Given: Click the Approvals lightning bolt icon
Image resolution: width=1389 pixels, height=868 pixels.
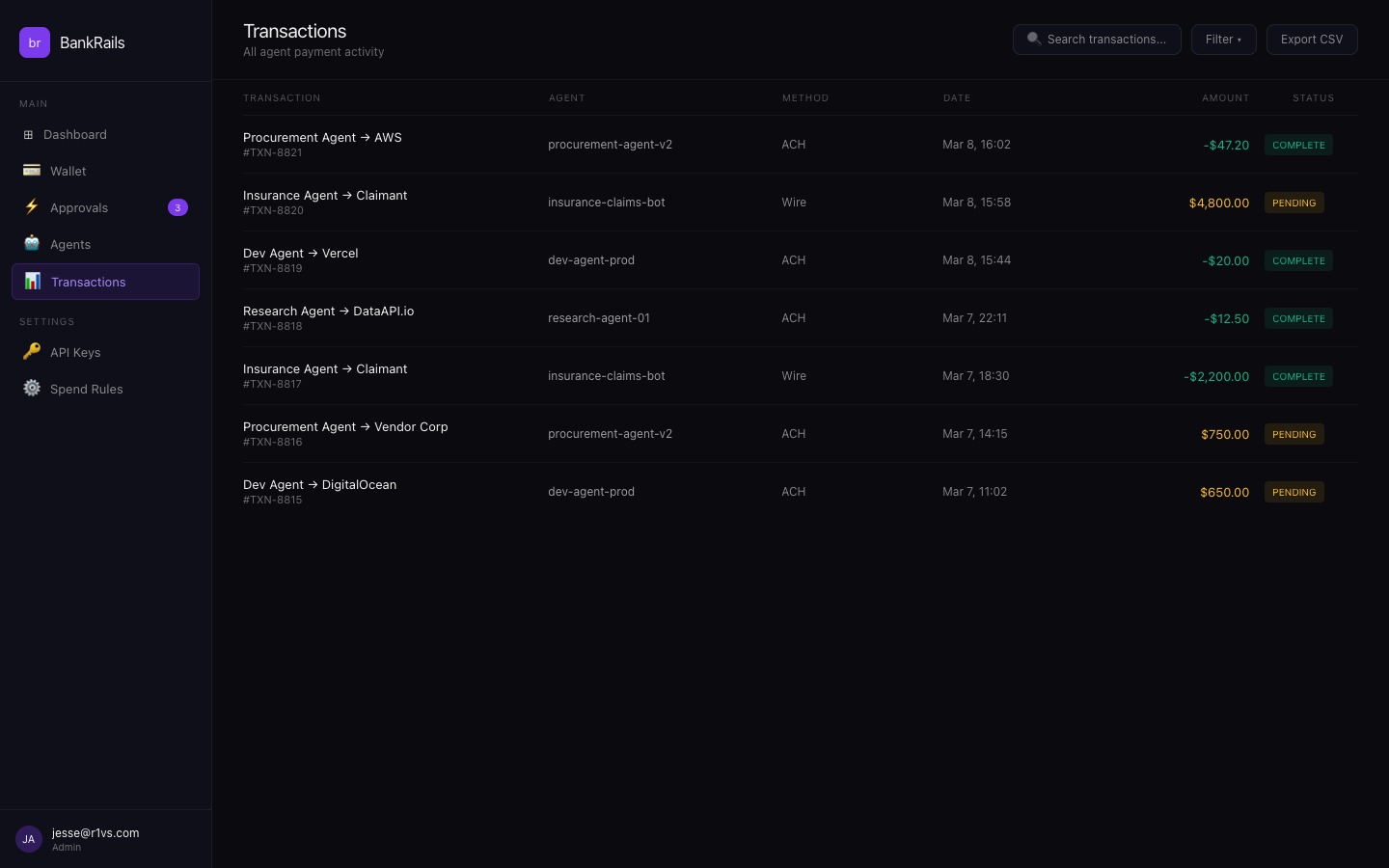Looking at the screenshot, I should click(32, 207).
